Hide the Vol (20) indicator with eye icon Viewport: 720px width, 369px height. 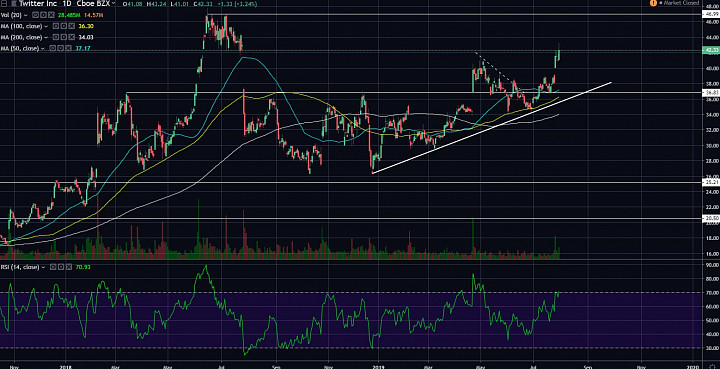point(35,15)
